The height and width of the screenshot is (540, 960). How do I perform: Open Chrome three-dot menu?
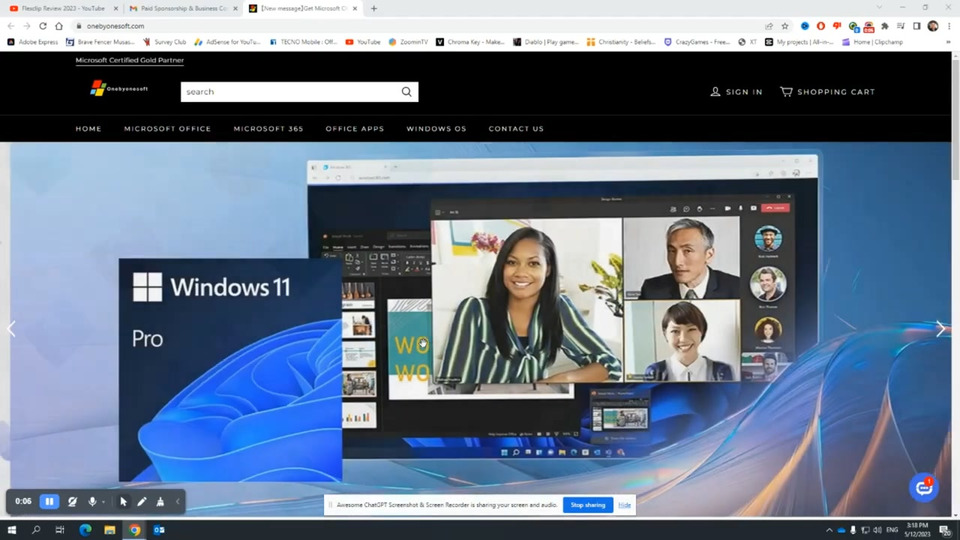pos(949,26)
